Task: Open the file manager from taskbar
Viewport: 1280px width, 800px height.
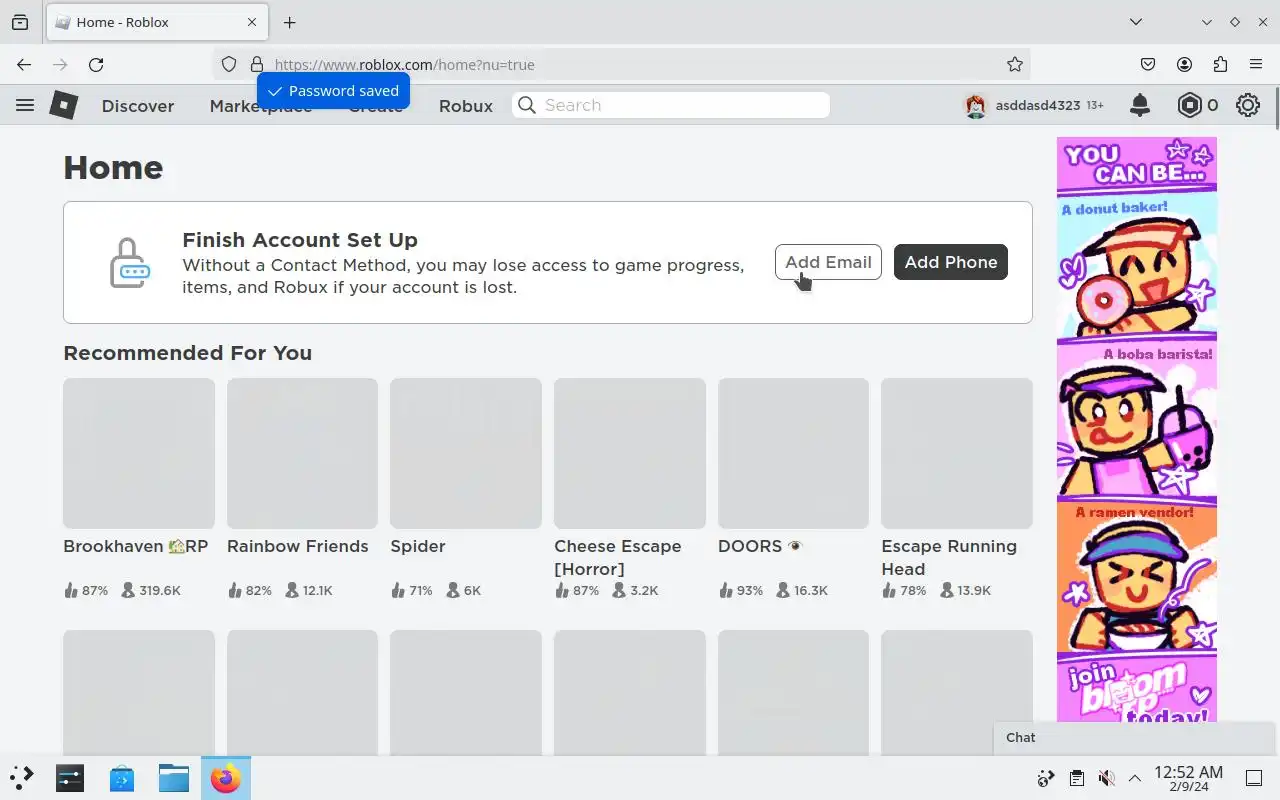Action: point(173,778)
